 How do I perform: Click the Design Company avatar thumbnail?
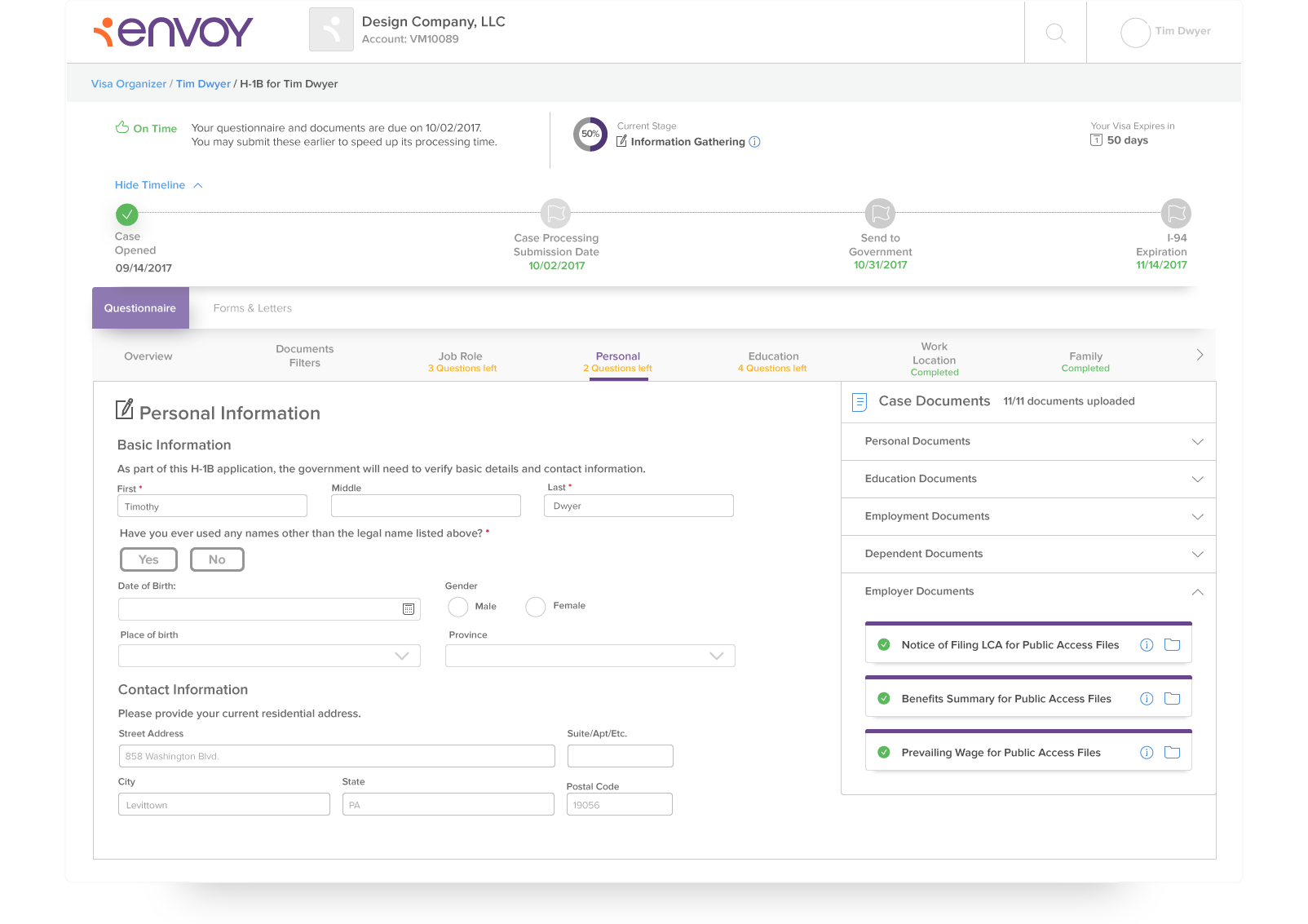coord(331,29)
